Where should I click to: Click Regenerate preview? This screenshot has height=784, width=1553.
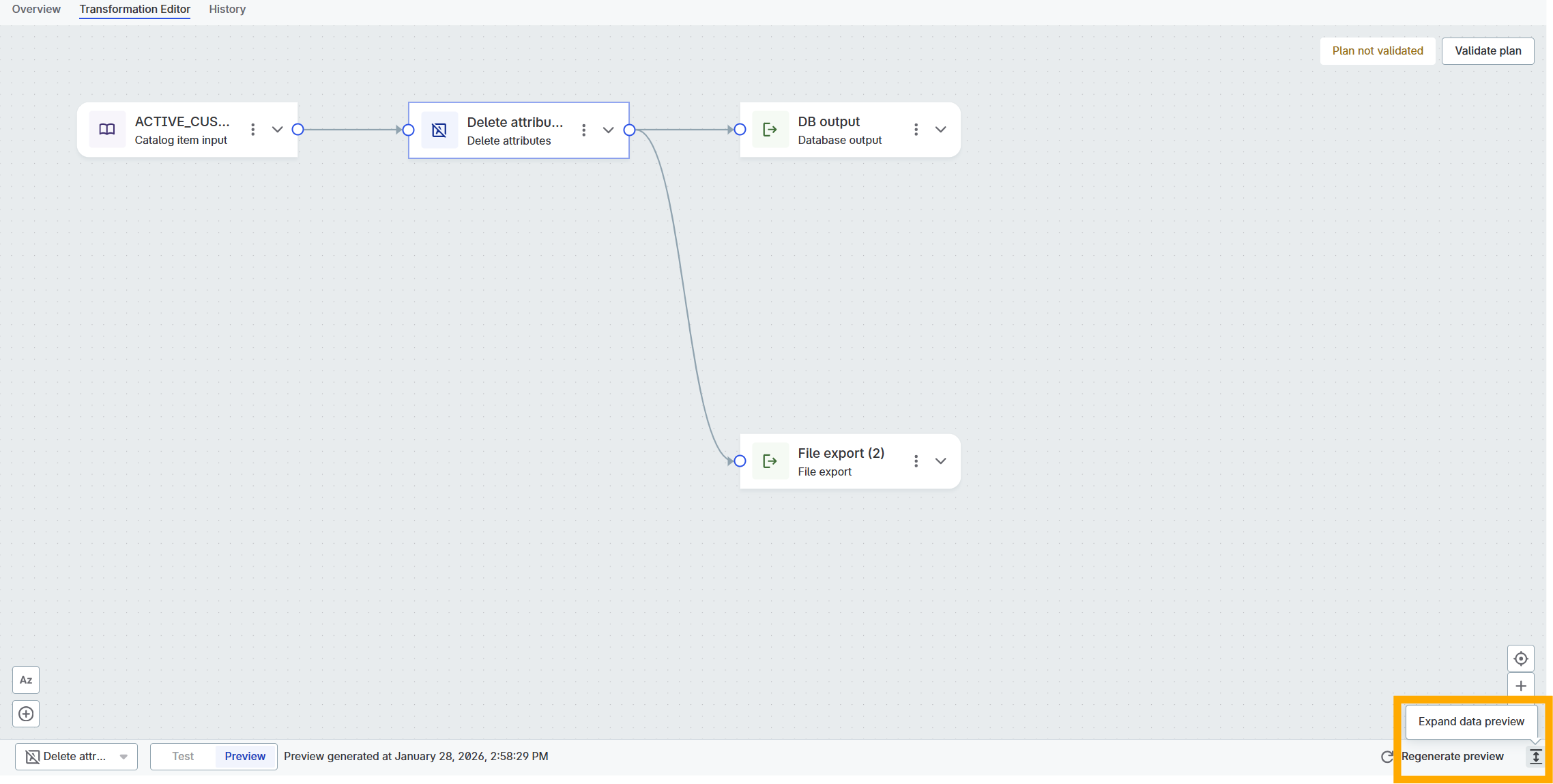point(1451,756)
